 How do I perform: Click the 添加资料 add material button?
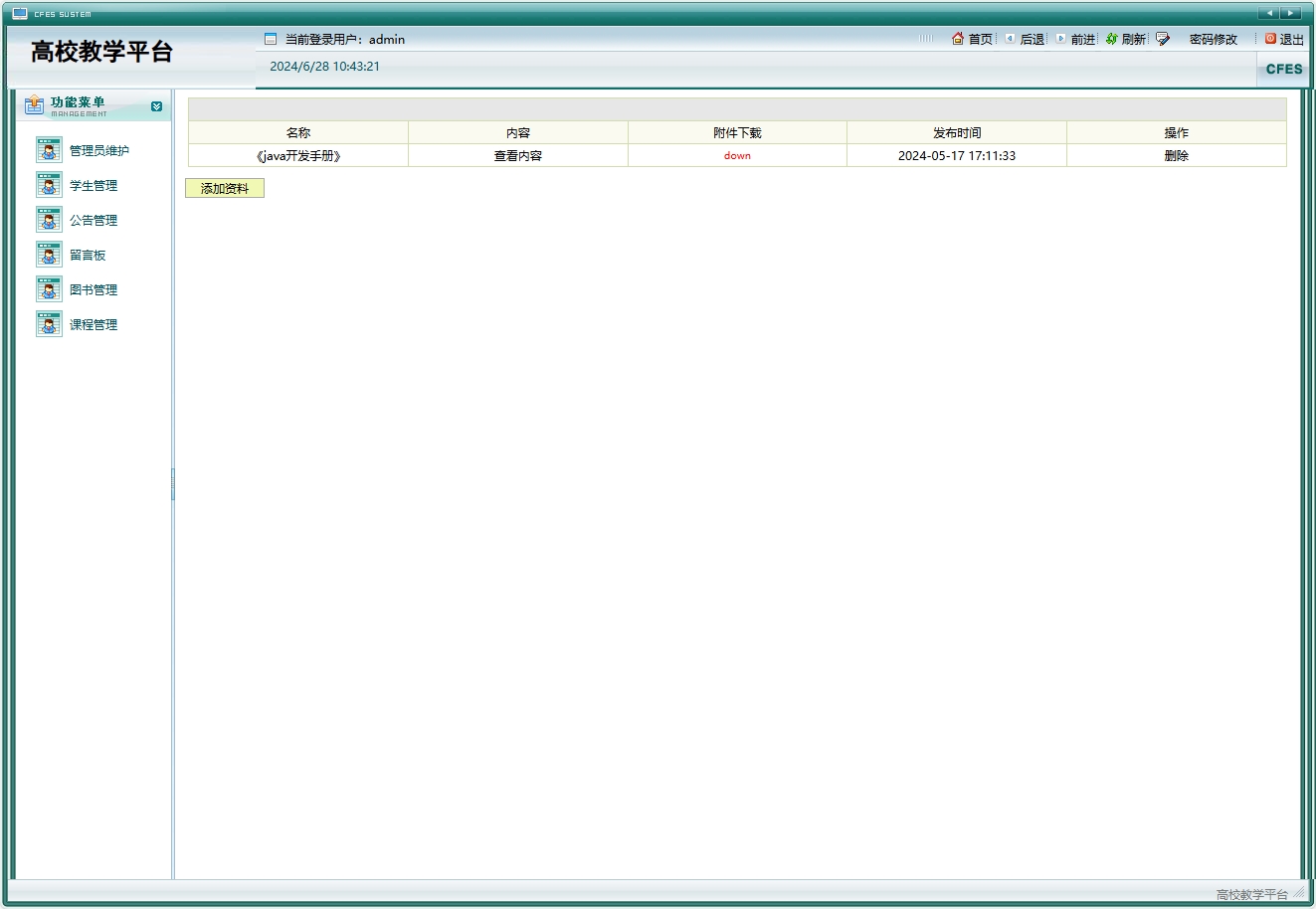[224, 187]
